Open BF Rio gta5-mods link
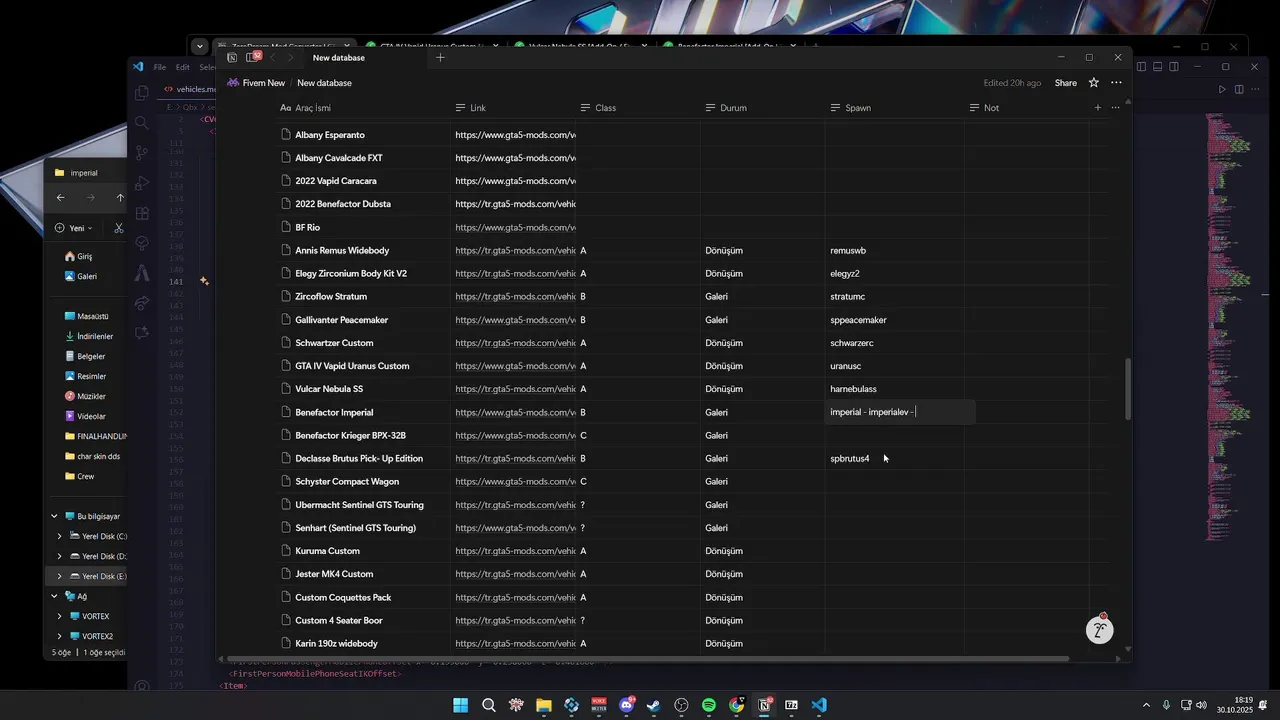1280x720 pixels. point(515,227)
